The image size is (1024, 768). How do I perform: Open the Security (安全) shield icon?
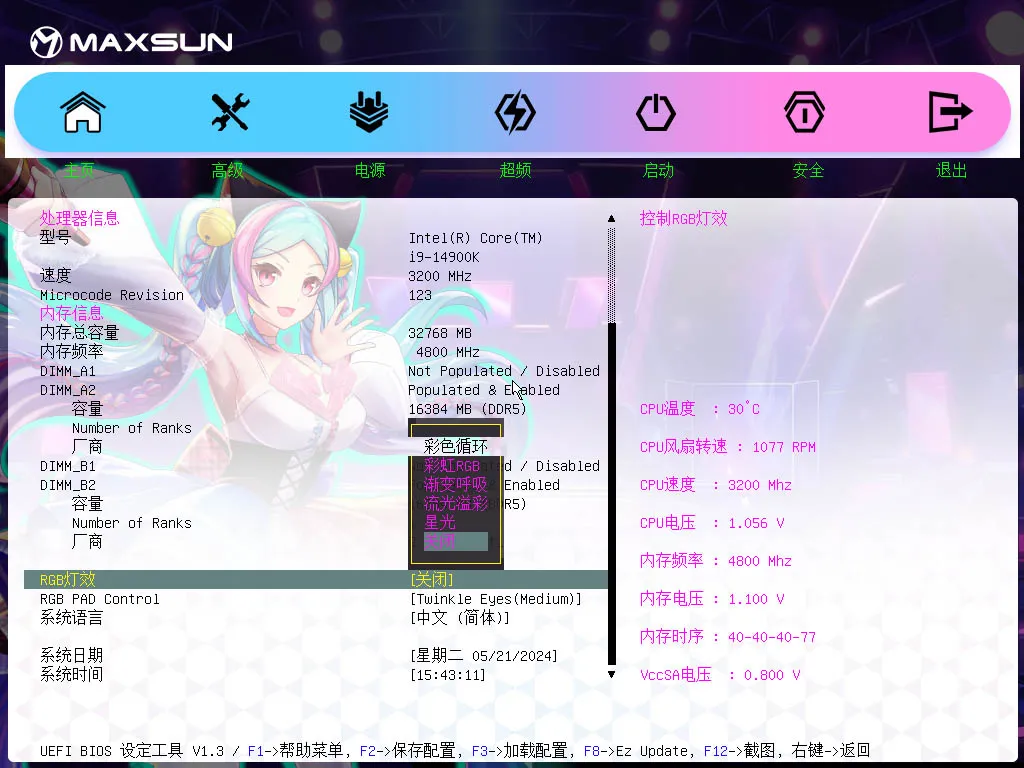pos(804,112)
